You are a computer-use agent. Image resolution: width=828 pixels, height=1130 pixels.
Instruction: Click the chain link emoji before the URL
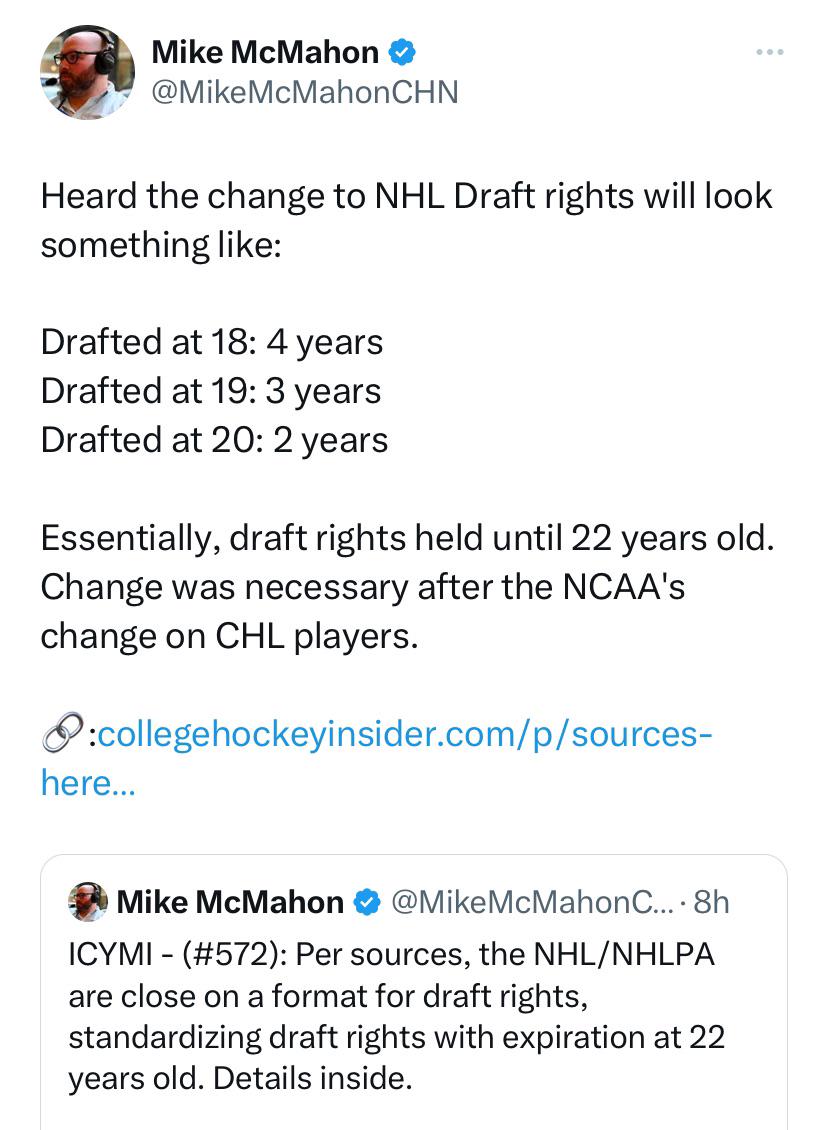click(x=63, y=734)
